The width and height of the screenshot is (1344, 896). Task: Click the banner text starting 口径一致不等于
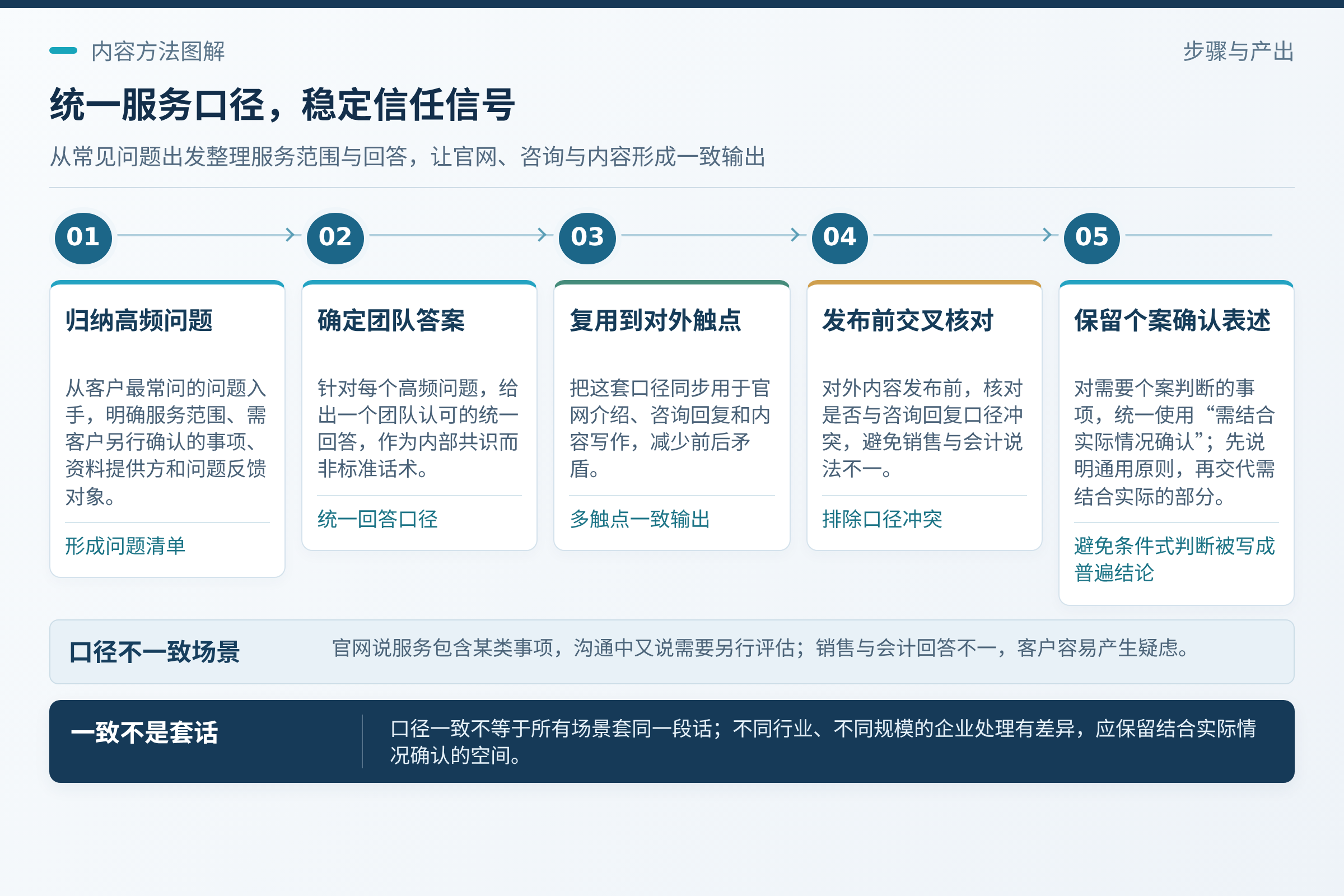tap(823, 741)
